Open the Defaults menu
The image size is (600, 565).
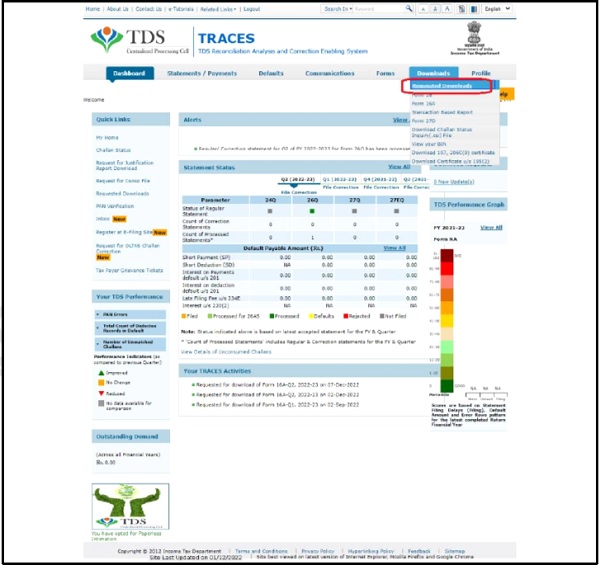pyautogui.click(x=271, y=73)
